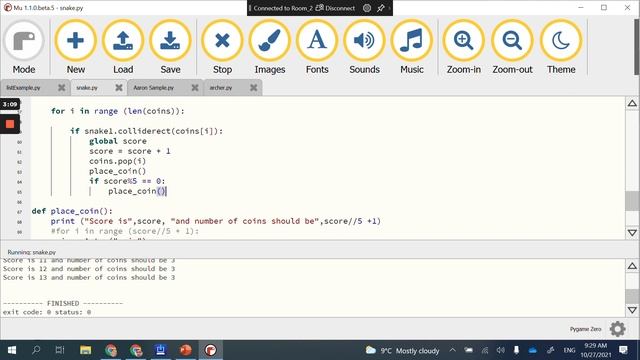Click output line 'Score is 12'
This screenshot has height=360, width=640.
point(89,269)
